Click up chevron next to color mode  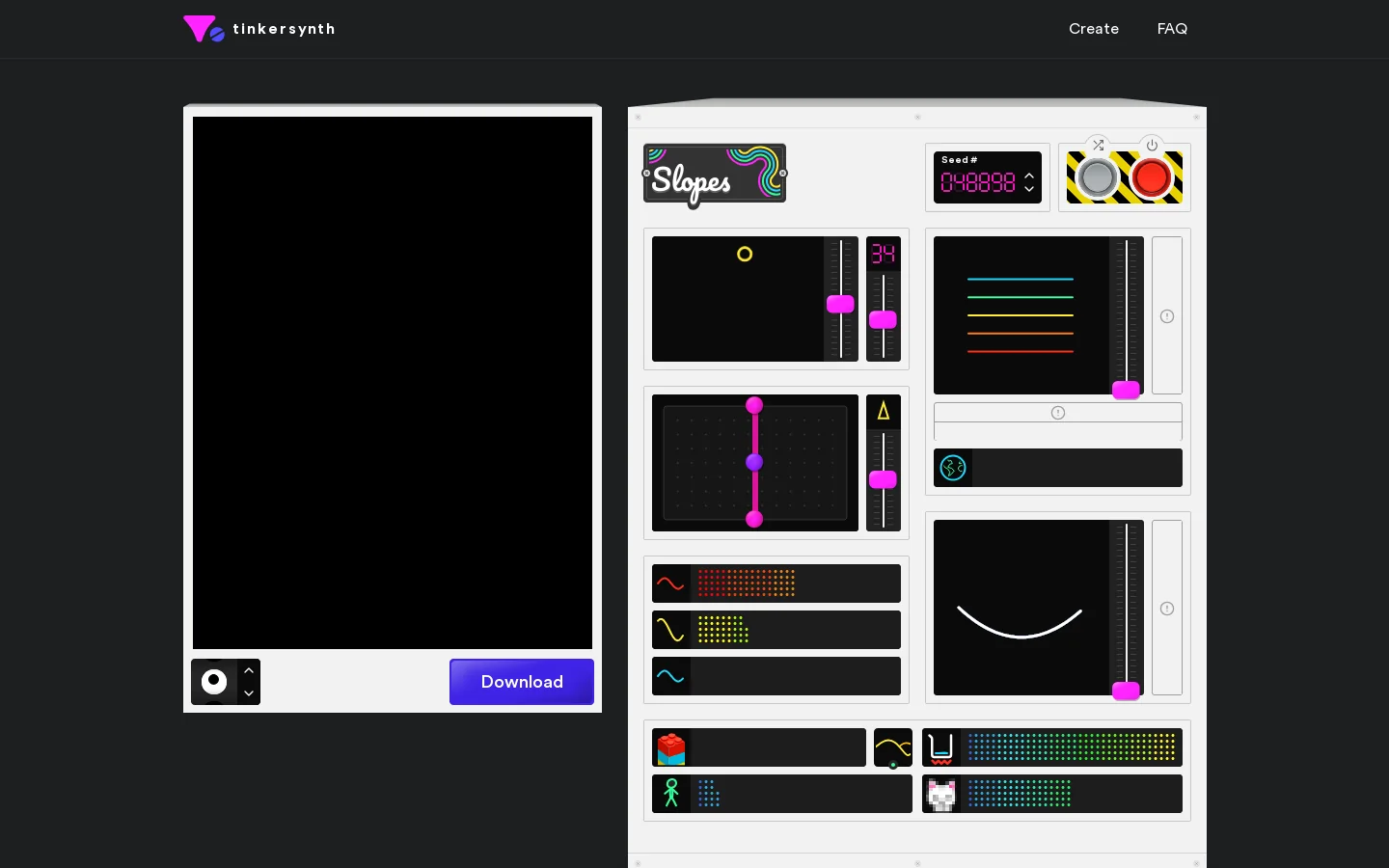249,670
